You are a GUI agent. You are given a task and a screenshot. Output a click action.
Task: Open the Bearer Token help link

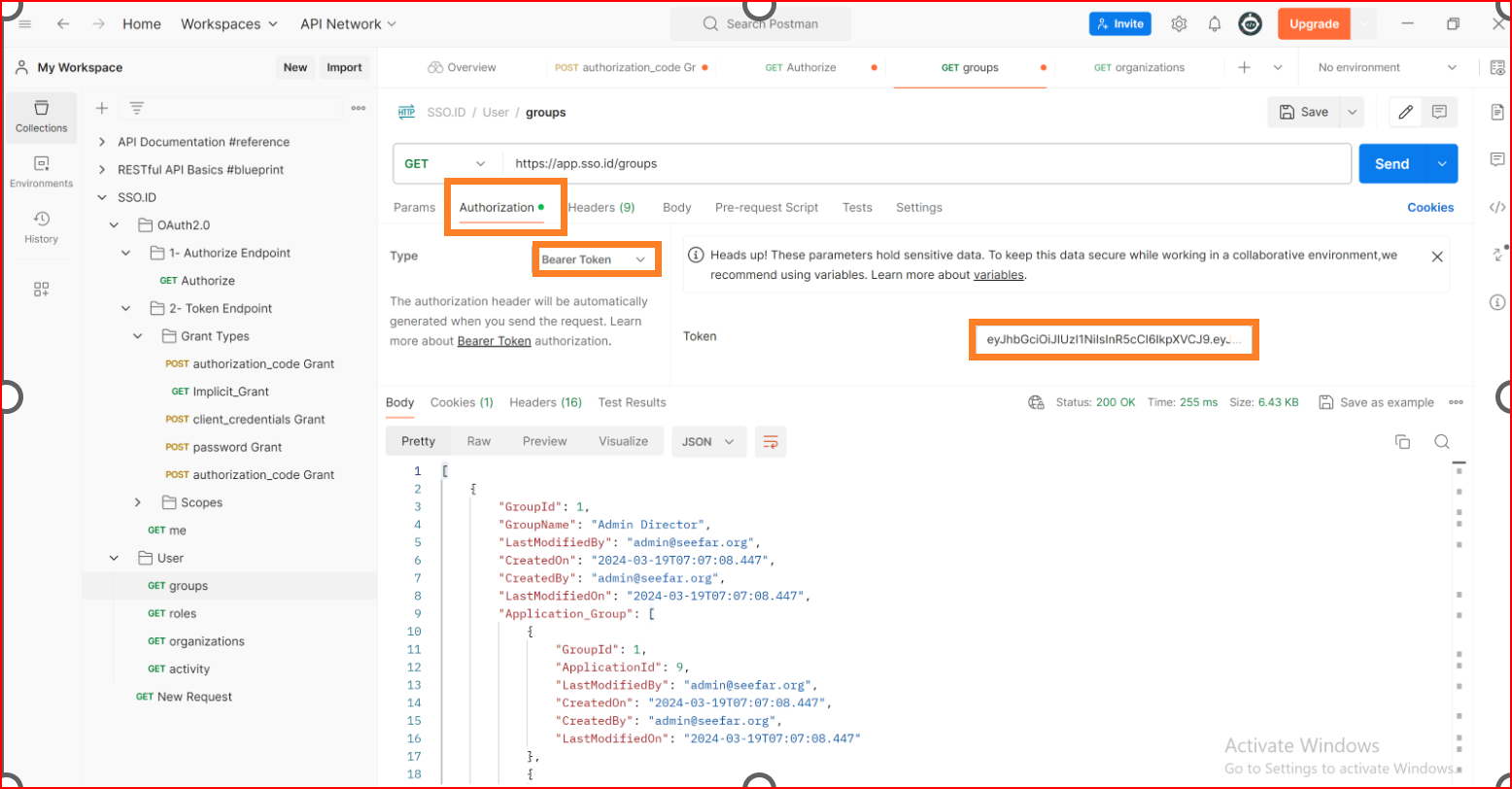pos(494,341)
